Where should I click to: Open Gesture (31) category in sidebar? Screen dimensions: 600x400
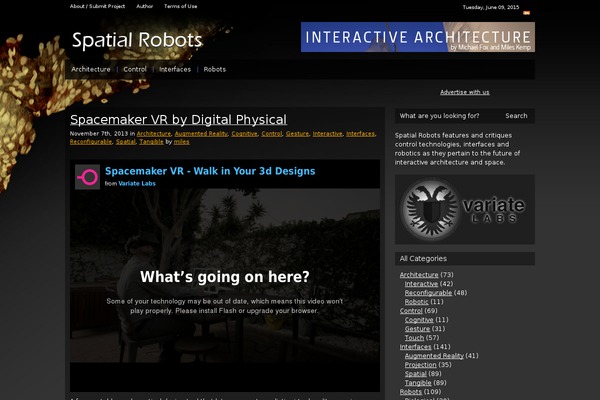pyautogui.click(x=417, y=329)
